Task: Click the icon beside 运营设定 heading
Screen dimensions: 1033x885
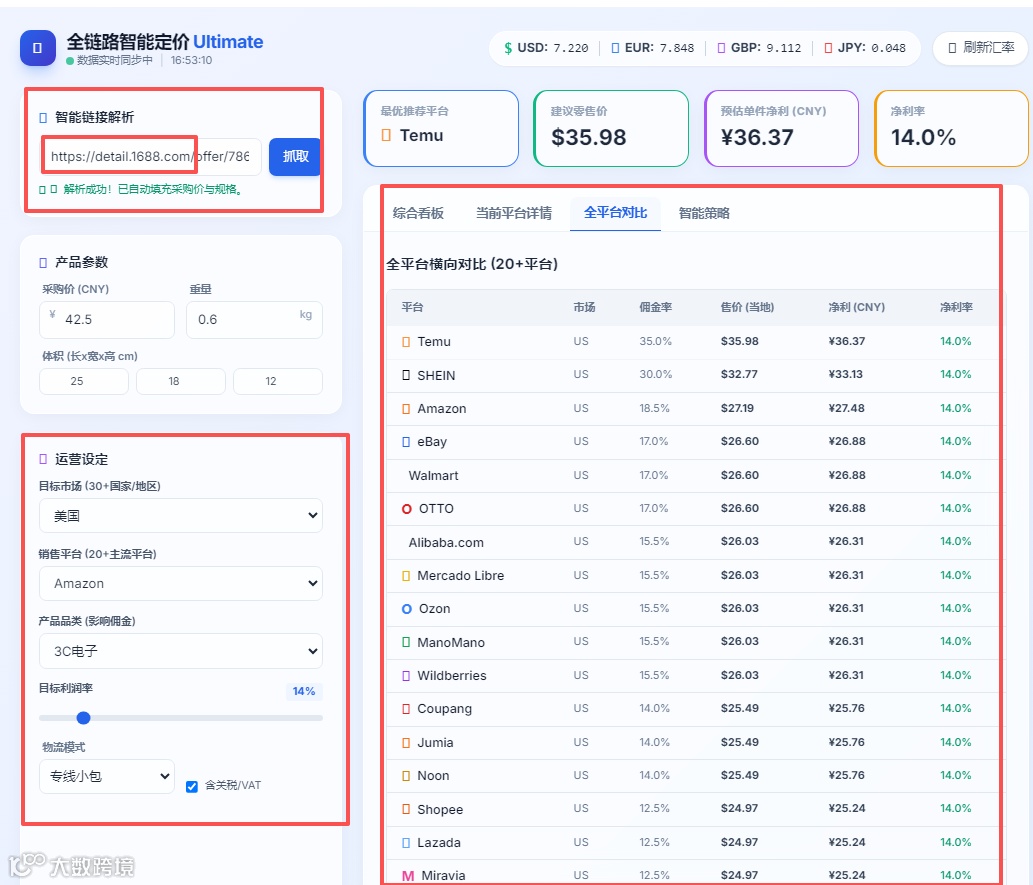Action: click(x=43, y=459)
